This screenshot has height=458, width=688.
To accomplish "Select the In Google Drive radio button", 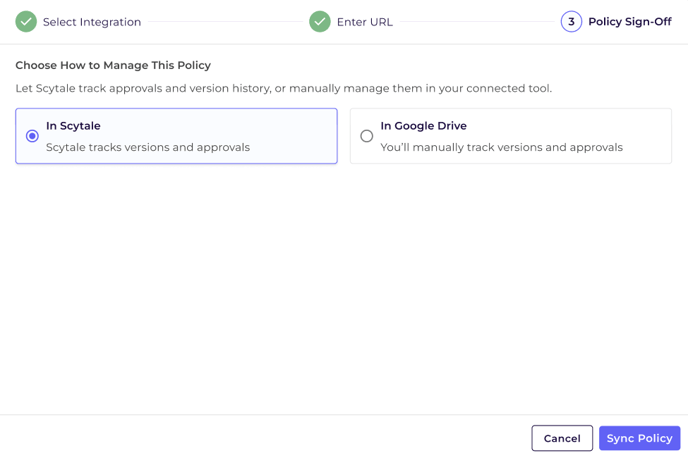I will click(366, 136).
